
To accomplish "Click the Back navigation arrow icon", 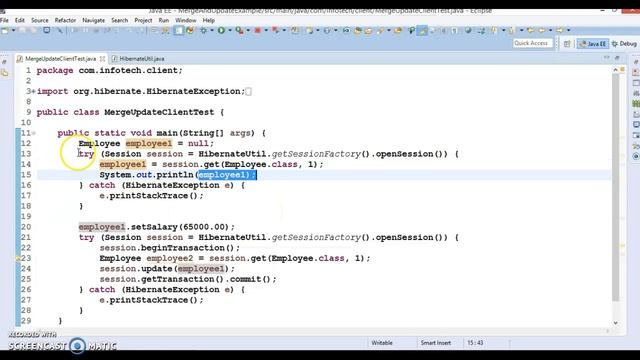I will tap(541, 30).
